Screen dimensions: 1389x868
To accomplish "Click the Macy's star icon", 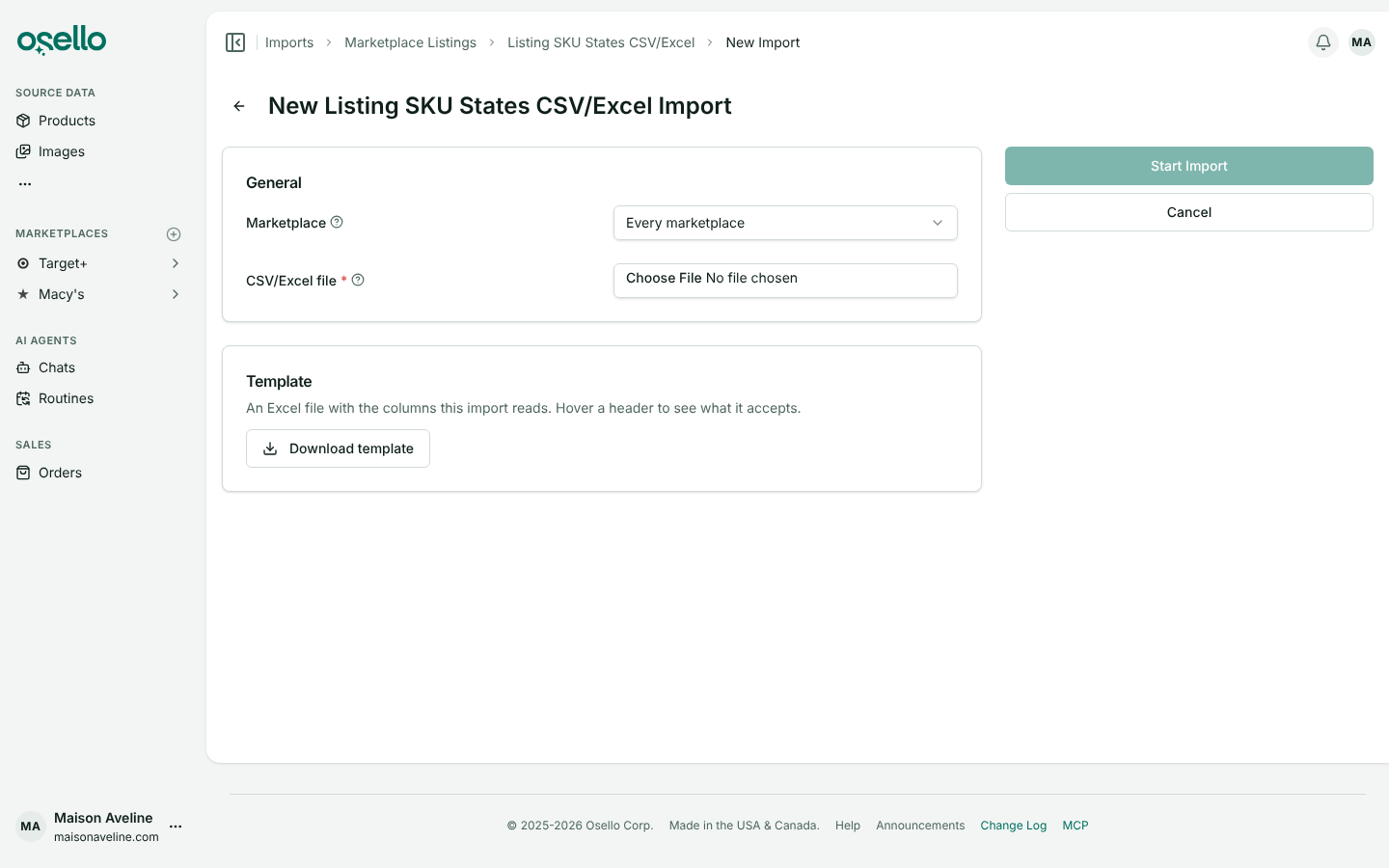I will tap(23, 294).
